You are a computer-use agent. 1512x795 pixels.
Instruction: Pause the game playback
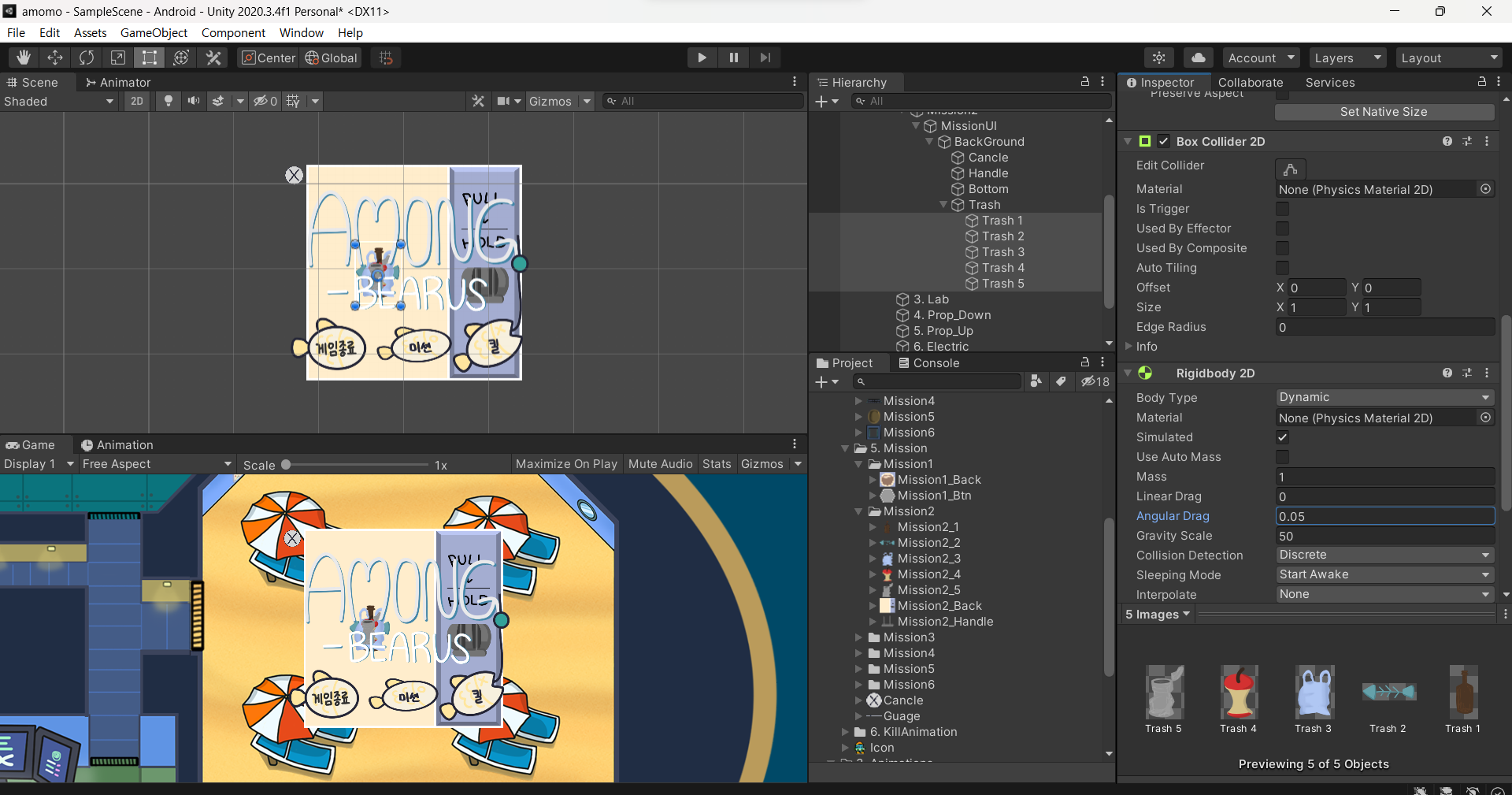(733, 58)
